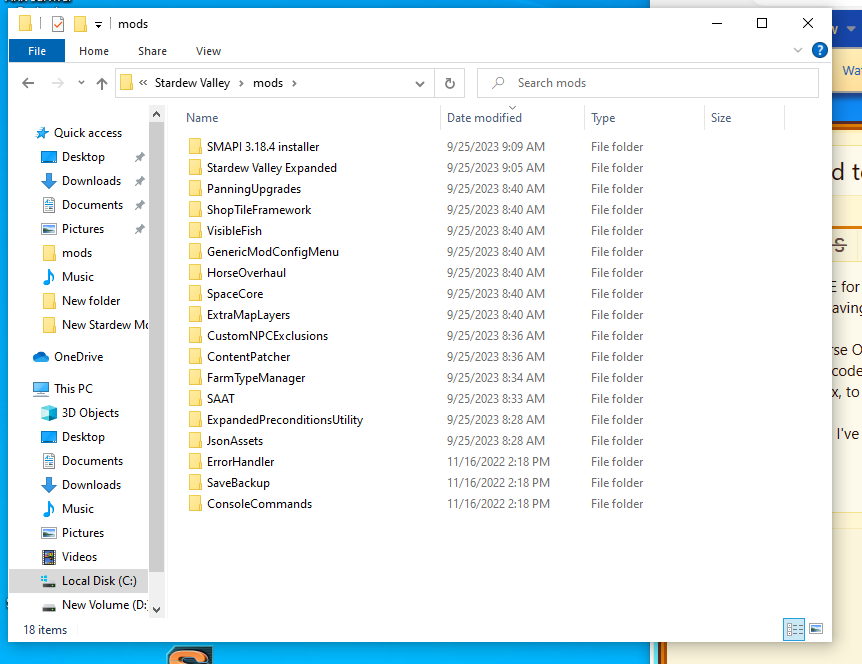This screenshot has height=664, width=862.
Task: Click navigation pane scroll down arrow
Action: [157, 610]
